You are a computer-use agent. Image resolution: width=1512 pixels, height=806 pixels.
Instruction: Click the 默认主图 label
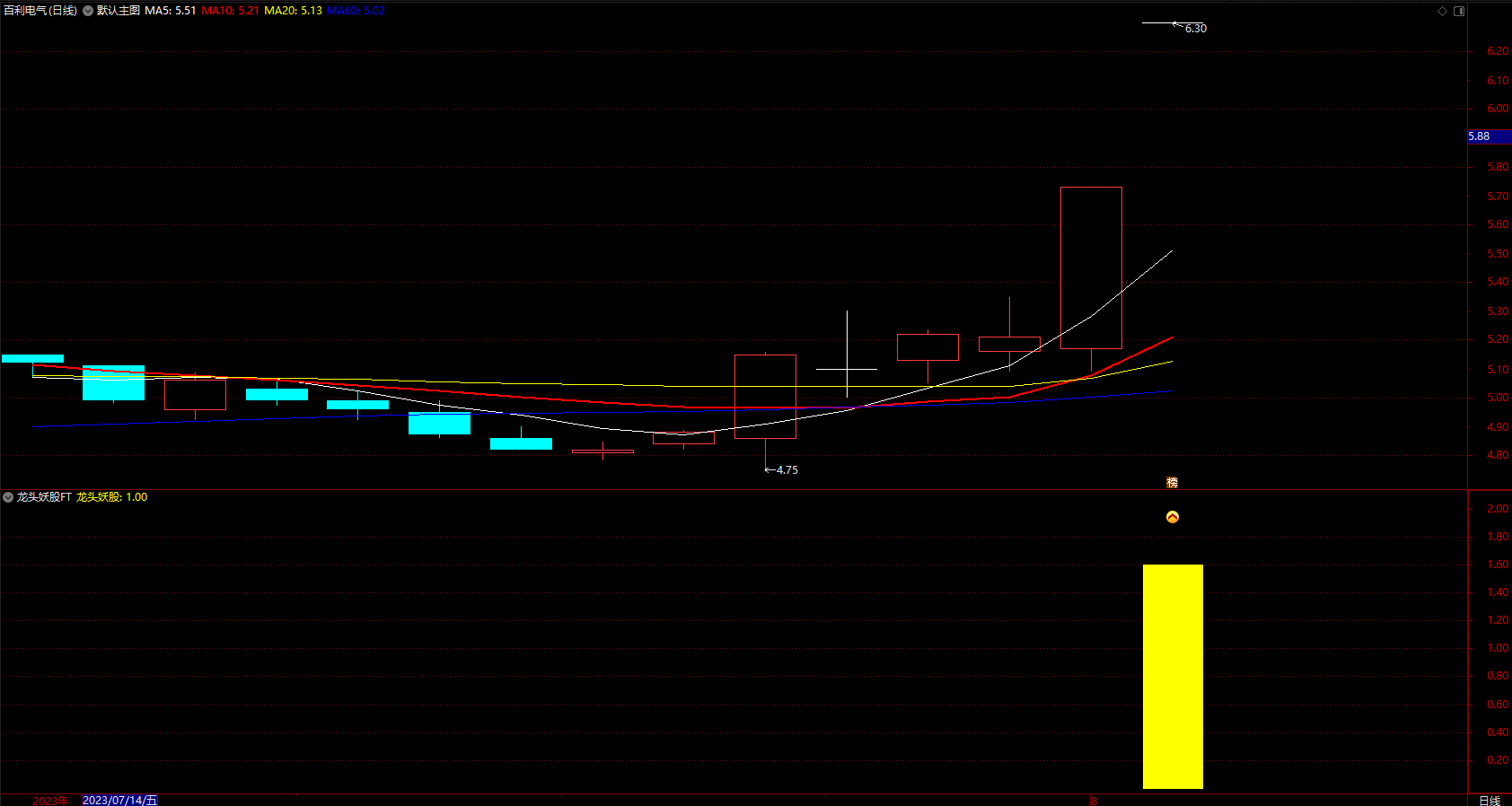[x=119, y=11]
